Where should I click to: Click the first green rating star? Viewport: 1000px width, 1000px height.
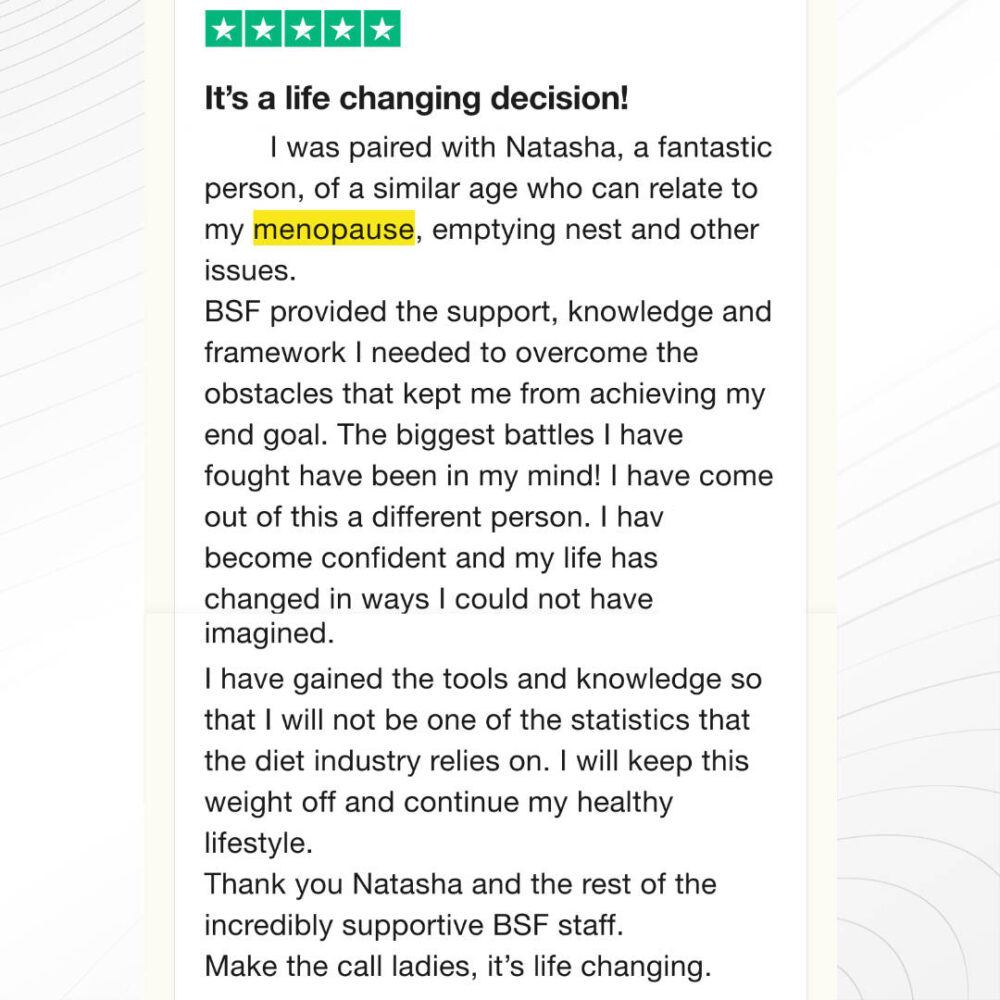[x=223, y=29]
